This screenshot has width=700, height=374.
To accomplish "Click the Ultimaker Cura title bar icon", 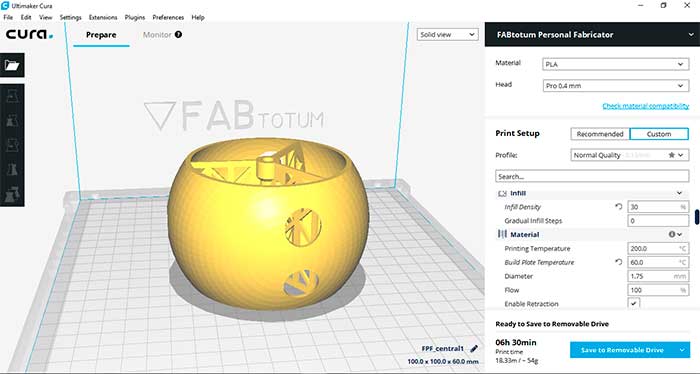I will point(5,6).
